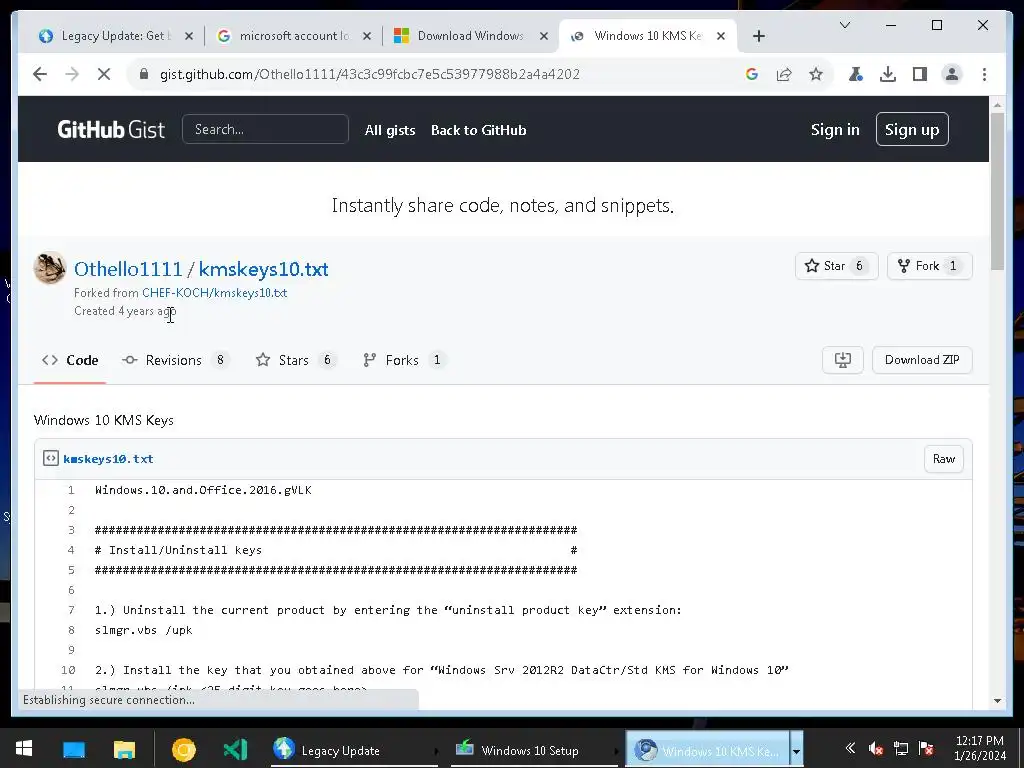The width and height of the screenshot is (1024, 768).
Task: Open File Explorer from taskbar
Action: coord(124,749)
